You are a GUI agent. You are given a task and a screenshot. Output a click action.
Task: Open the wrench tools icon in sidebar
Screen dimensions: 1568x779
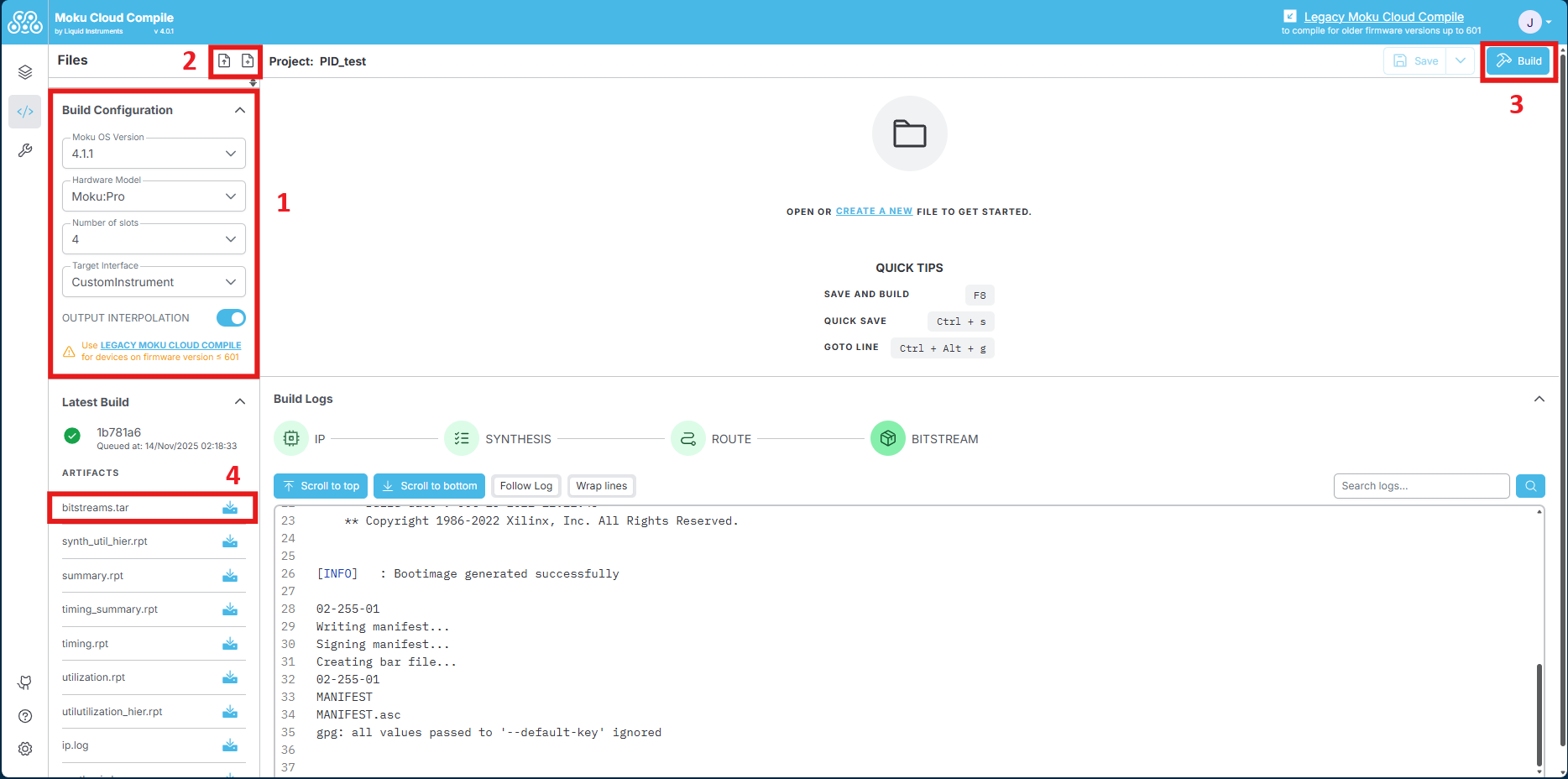click(x=25, y=150)
